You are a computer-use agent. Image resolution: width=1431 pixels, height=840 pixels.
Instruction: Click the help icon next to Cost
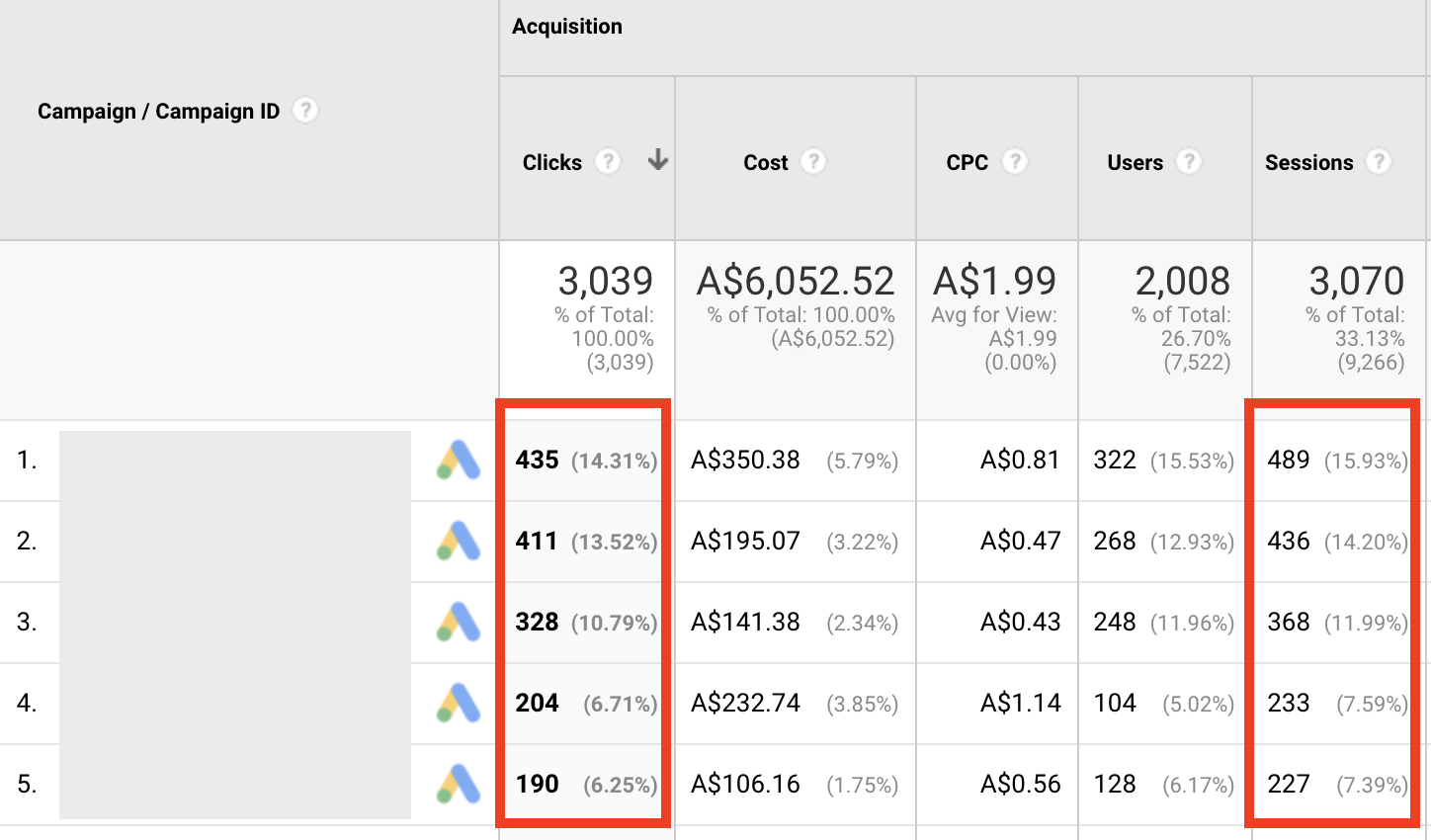point(812,162)
